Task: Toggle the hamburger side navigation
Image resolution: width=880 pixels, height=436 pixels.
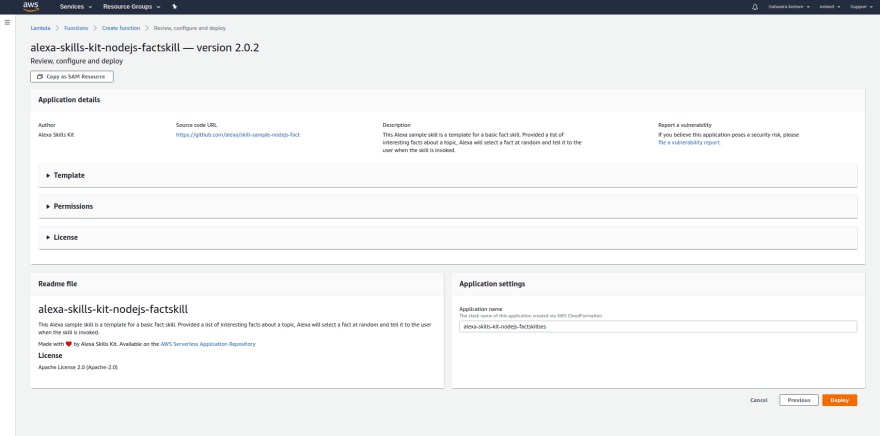Action: tap(7, 22)
